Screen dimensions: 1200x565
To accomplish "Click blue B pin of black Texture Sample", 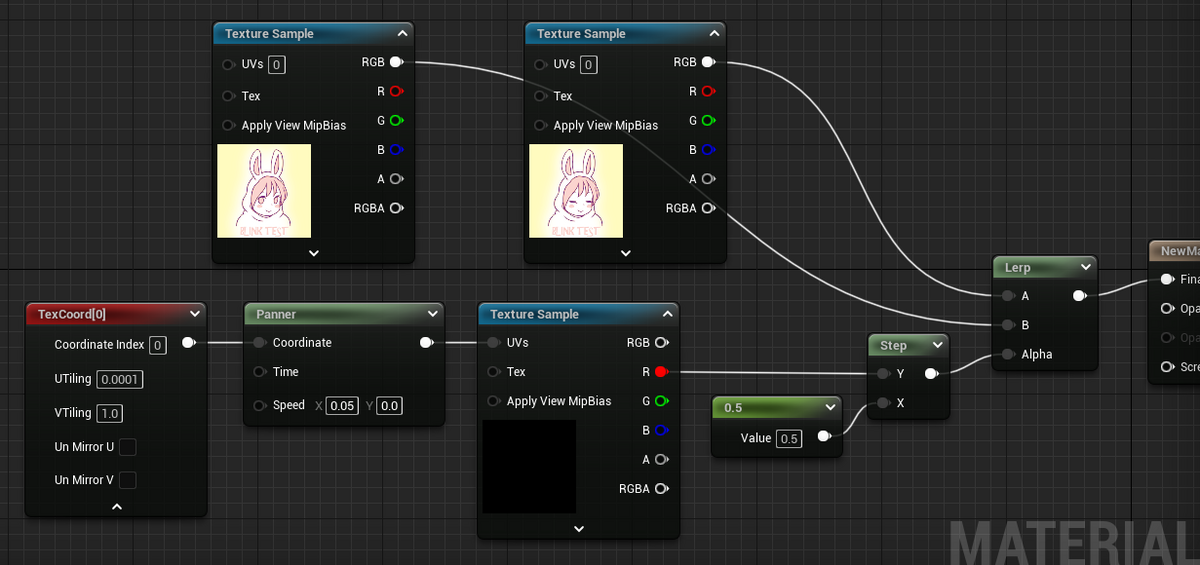I will pos(660,430).
